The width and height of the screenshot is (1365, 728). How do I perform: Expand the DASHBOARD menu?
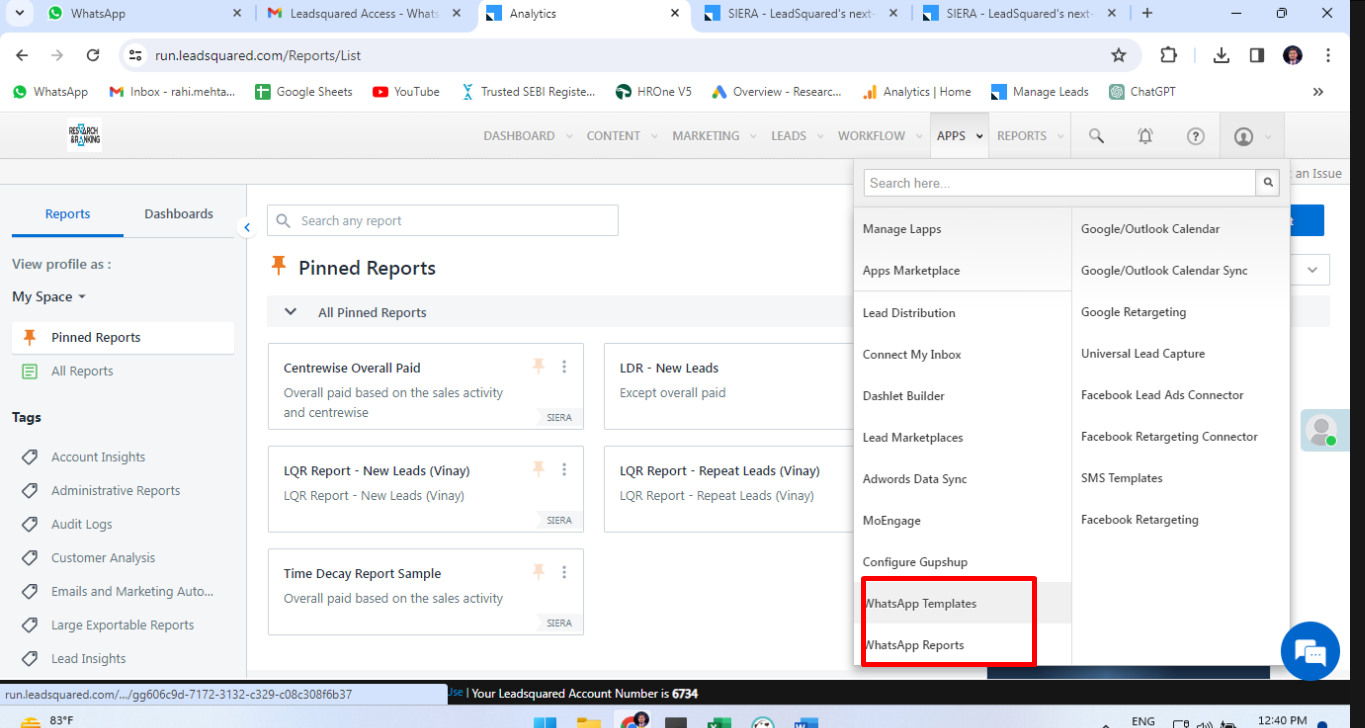527,136
